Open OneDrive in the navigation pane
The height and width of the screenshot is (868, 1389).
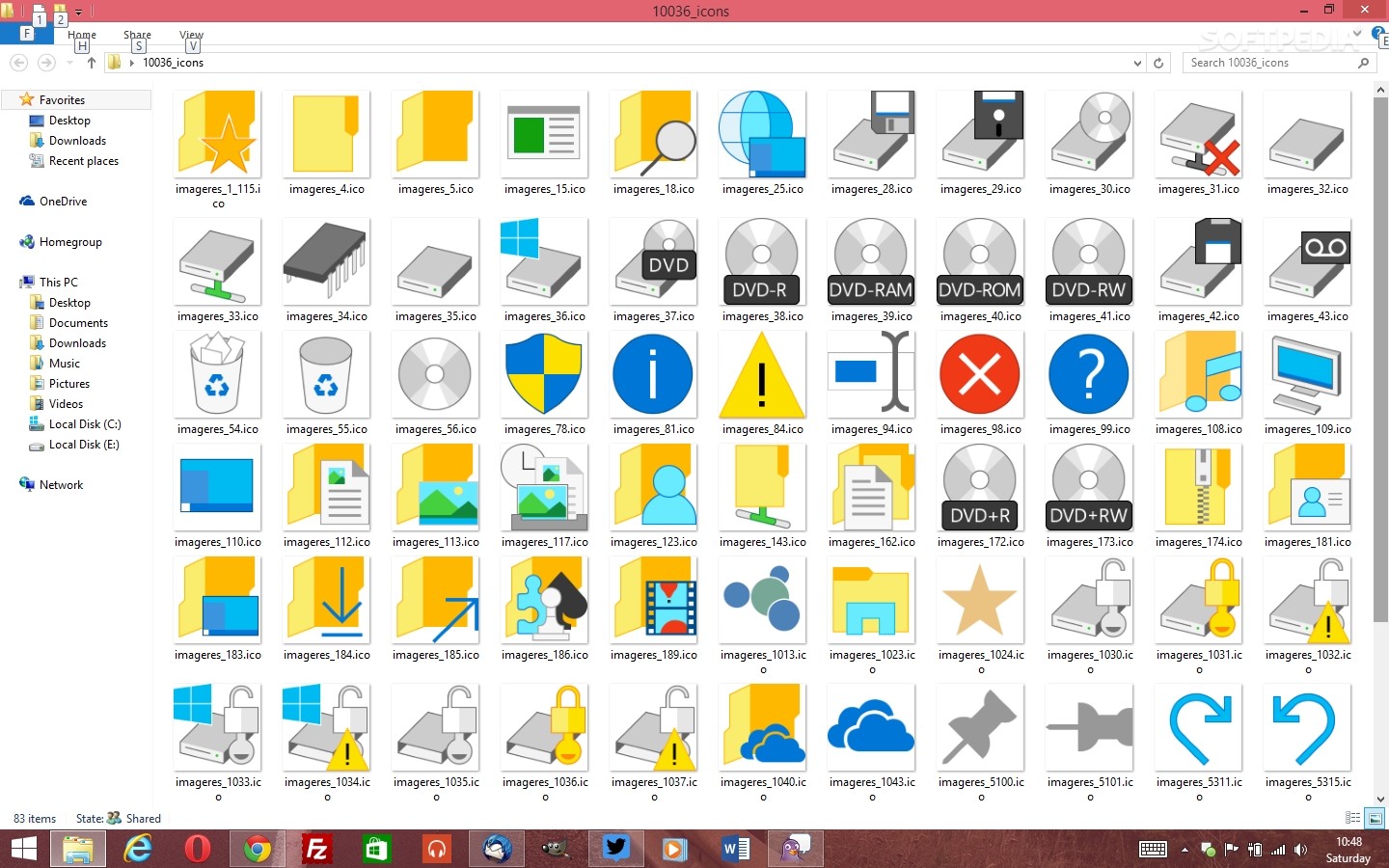click(64, 202)
